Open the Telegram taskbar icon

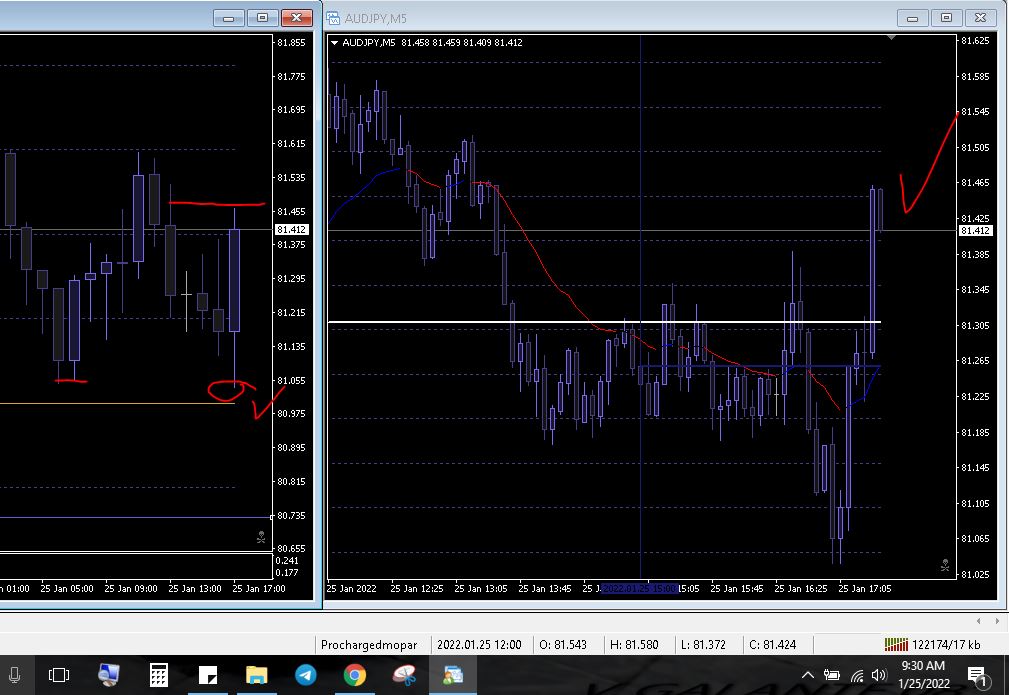pos(306,674)
